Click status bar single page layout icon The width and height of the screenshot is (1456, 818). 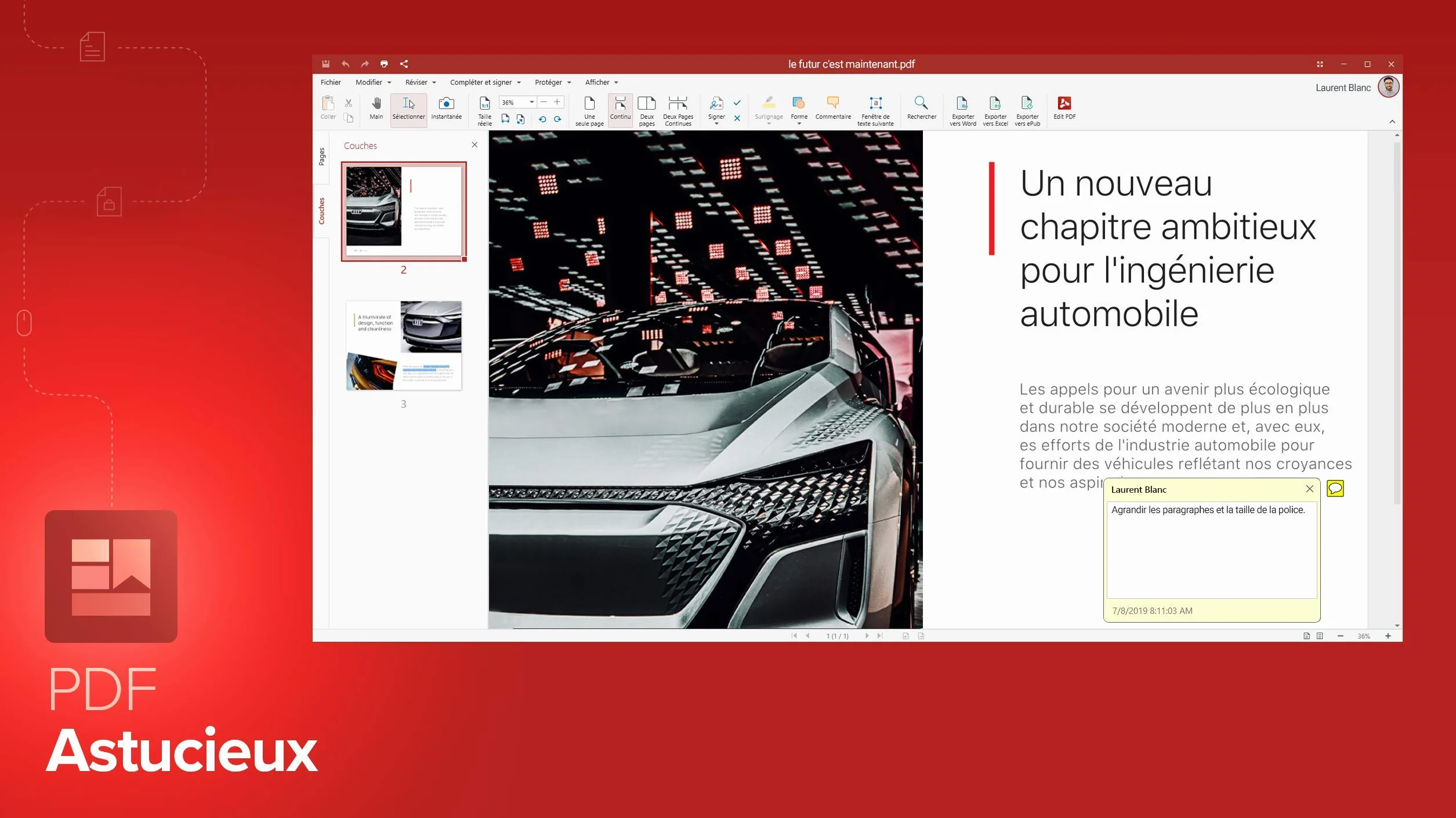pos(1306,636)
